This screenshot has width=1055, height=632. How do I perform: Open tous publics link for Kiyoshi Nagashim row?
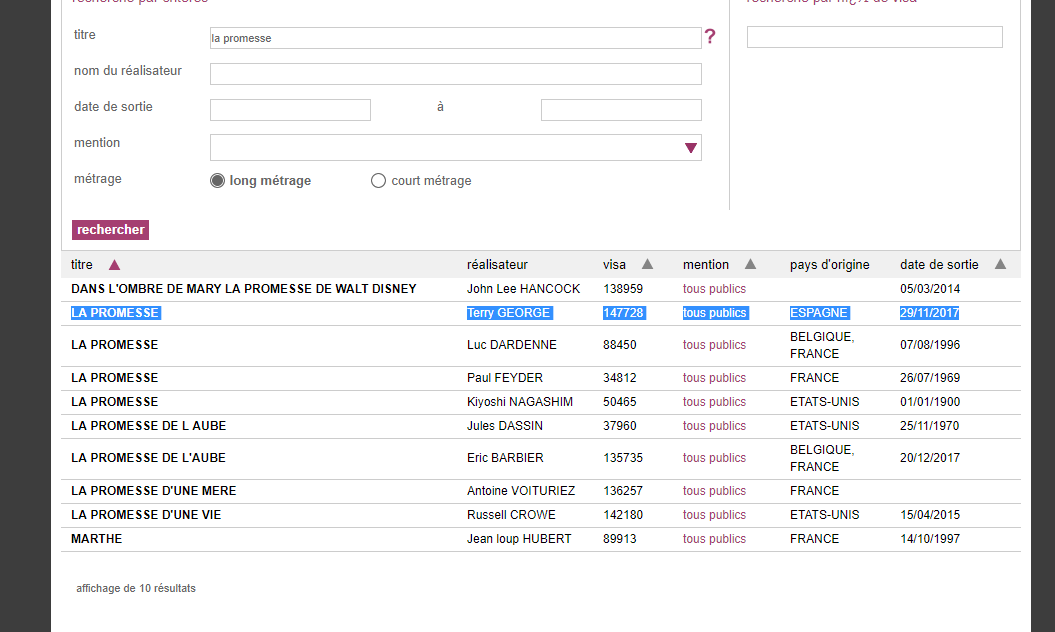pyautogui.click(x=714, y=402)
